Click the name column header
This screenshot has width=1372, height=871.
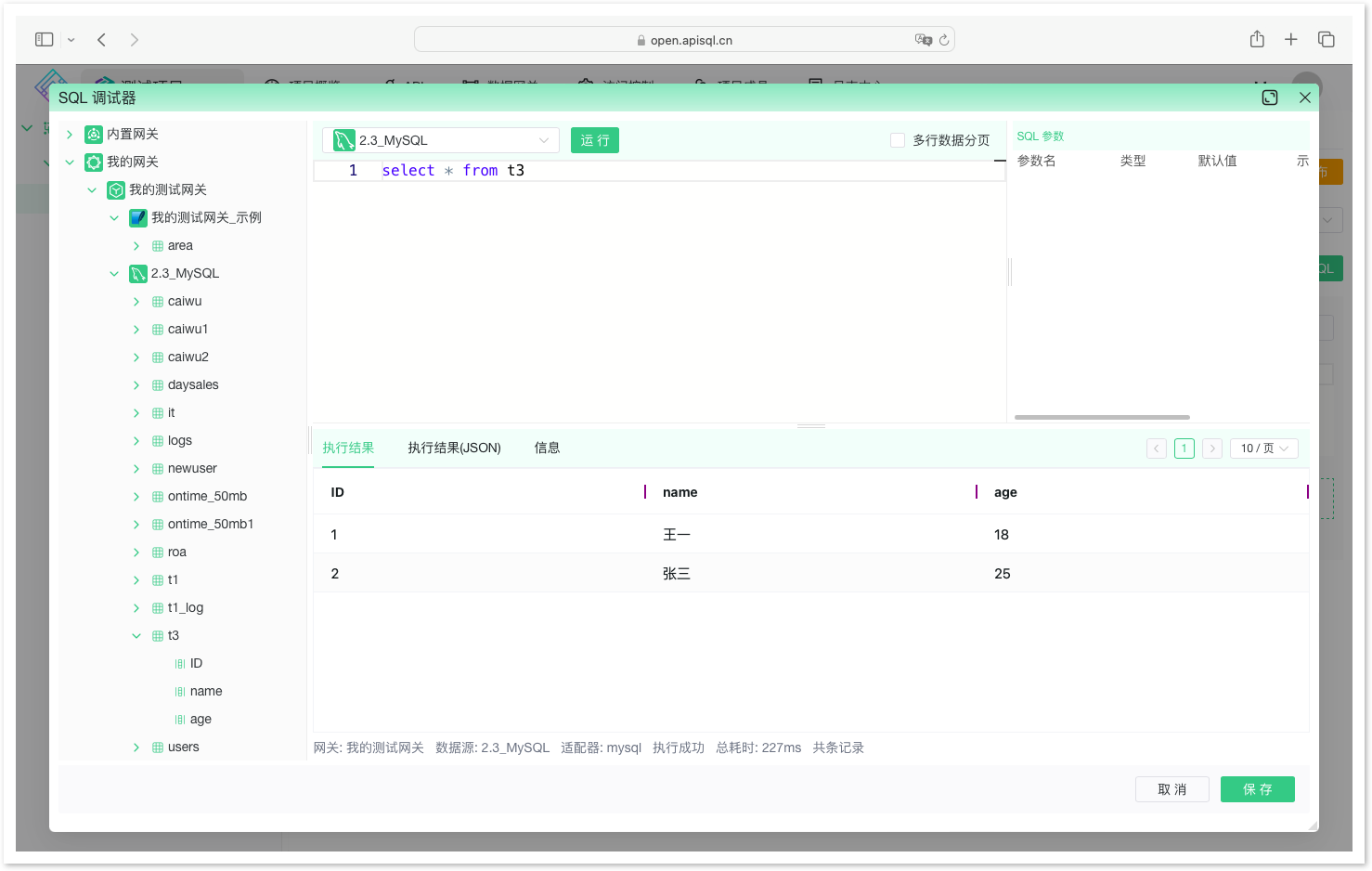[x=680, y=492]
